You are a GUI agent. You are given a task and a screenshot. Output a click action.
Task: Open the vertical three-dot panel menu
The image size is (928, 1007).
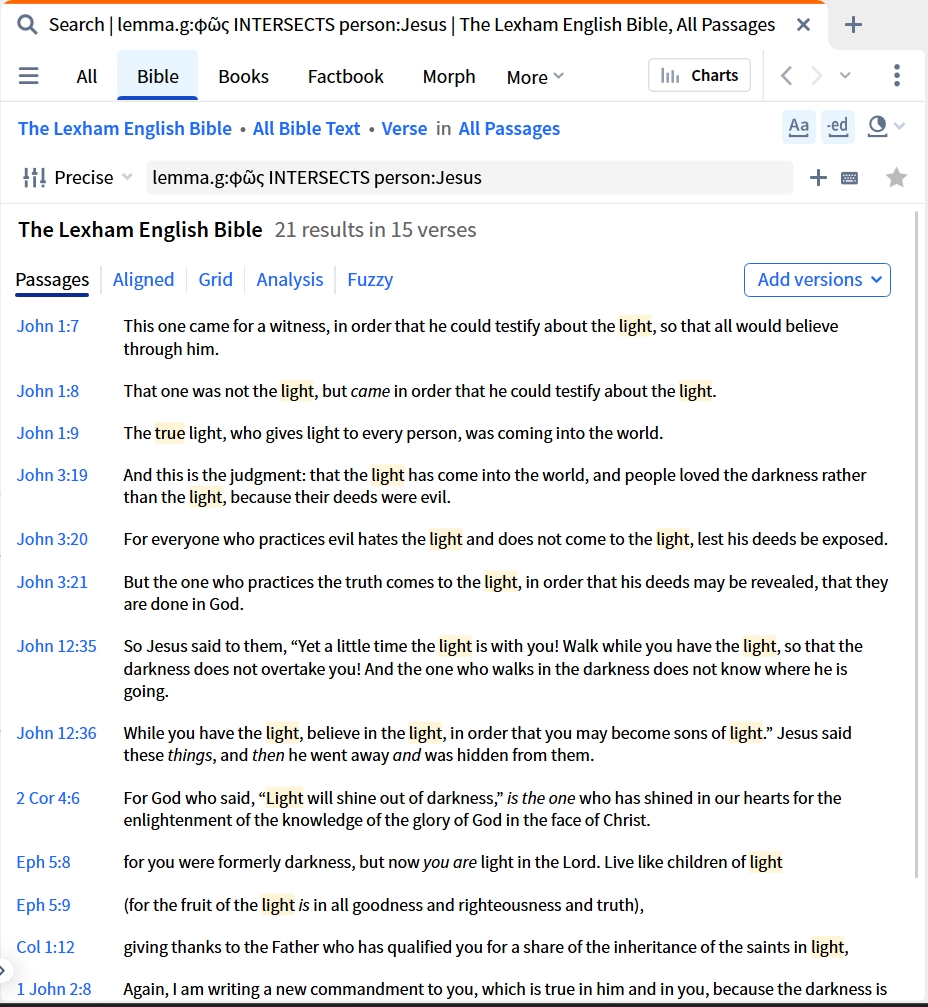click(x=897, y=76)
